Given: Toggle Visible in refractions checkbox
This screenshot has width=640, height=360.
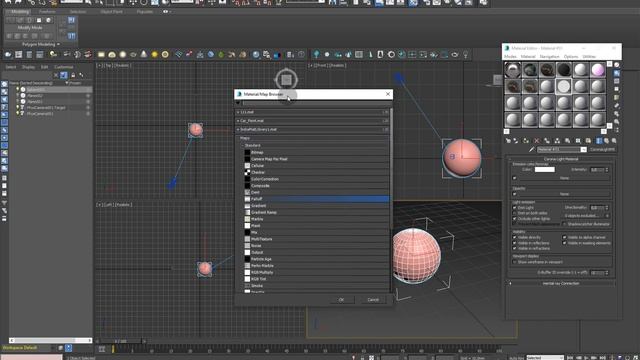Looking at the screenshot, I should (514, 248).
